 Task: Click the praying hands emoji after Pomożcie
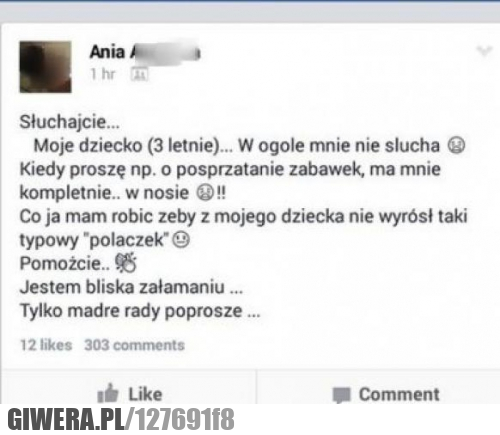[x=126, y=263]
